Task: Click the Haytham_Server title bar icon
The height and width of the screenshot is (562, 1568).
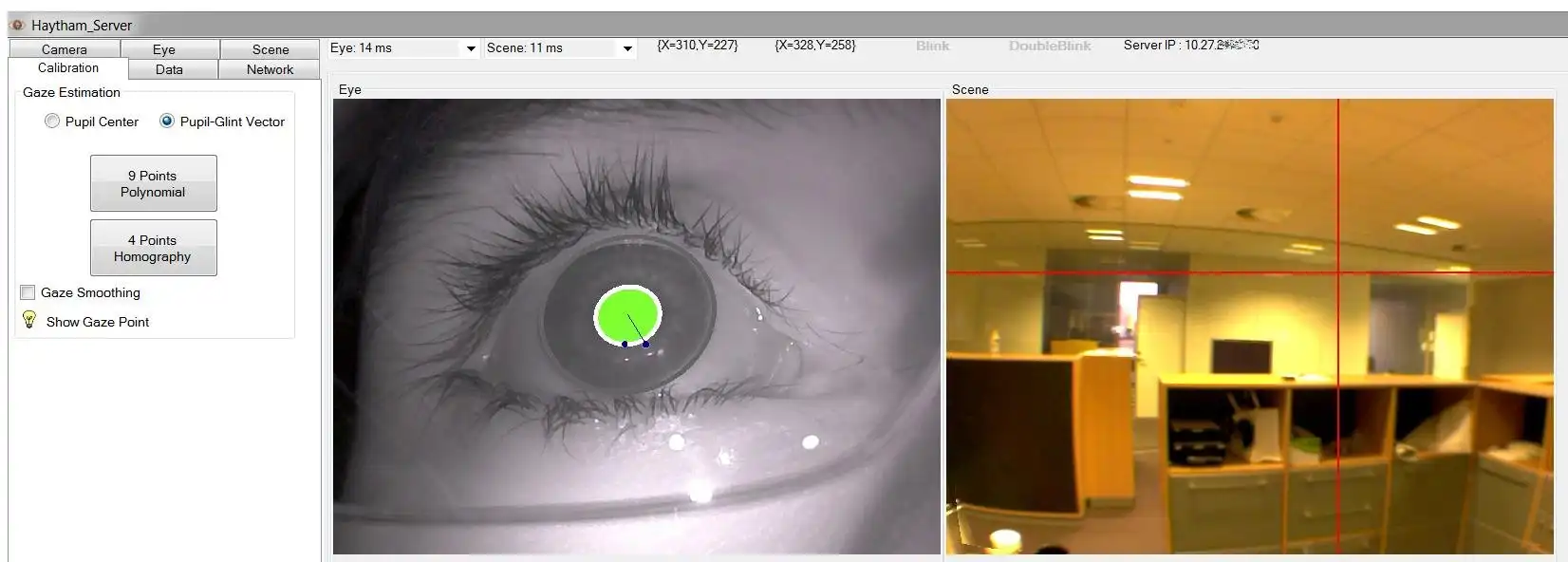Action: click(17, 25)
